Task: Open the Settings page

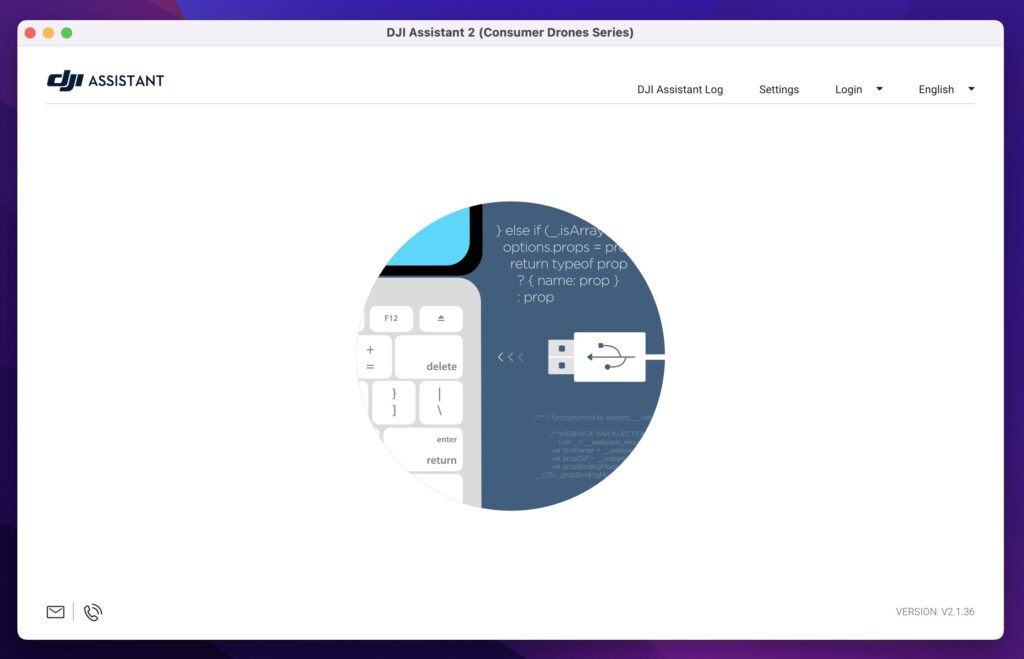Action: (x=778, y=89)
